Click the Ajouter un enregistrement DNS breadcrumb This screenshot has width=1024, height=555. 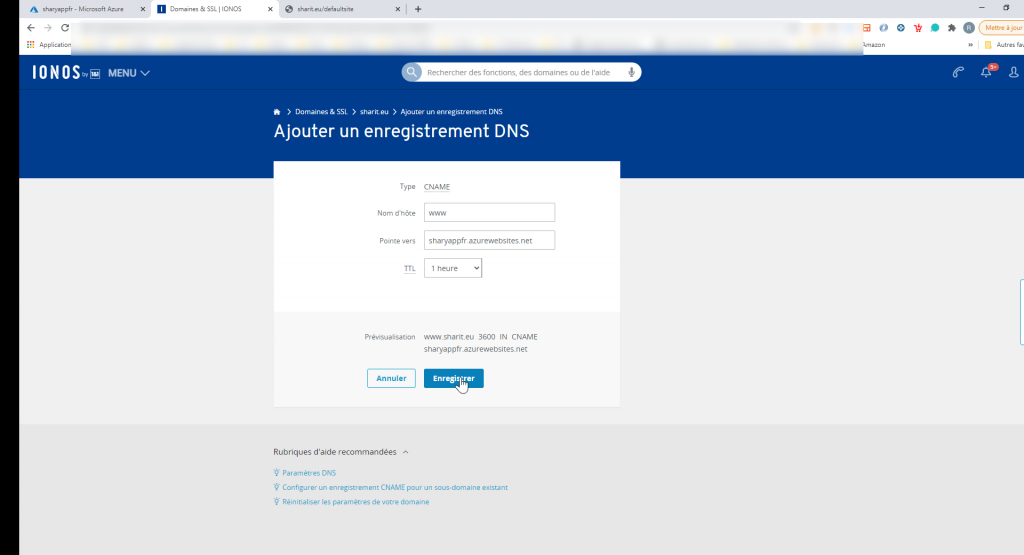(451, 112)
